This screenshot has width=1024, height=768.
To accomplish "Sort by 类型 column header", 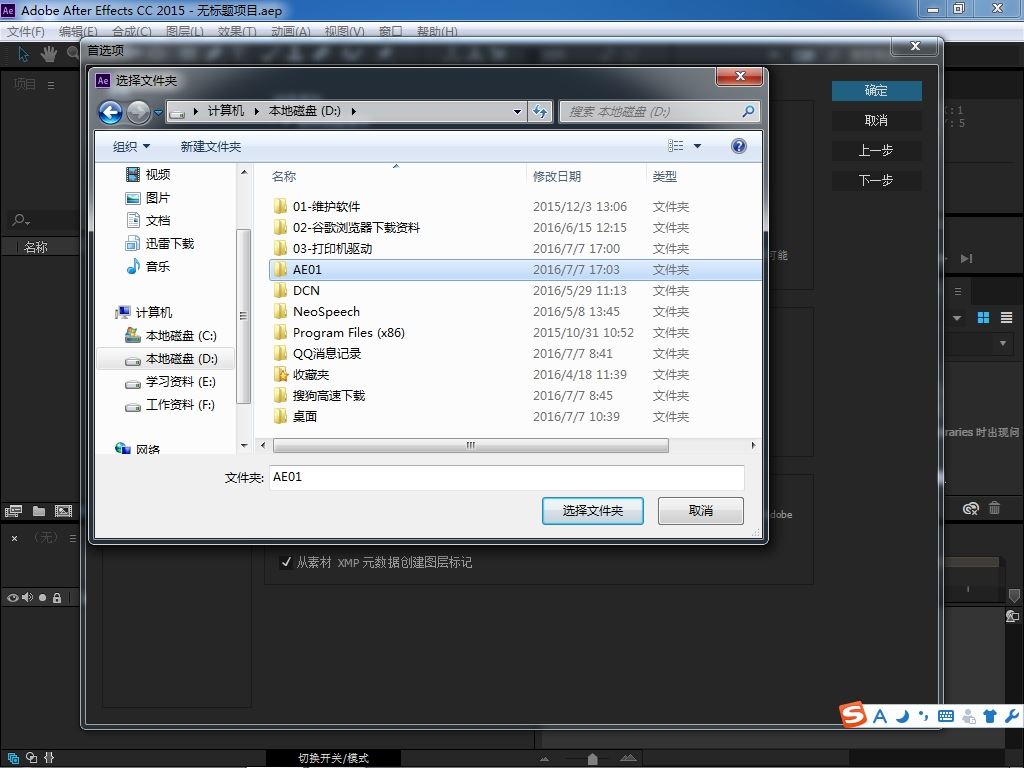I will pos(665,176).
